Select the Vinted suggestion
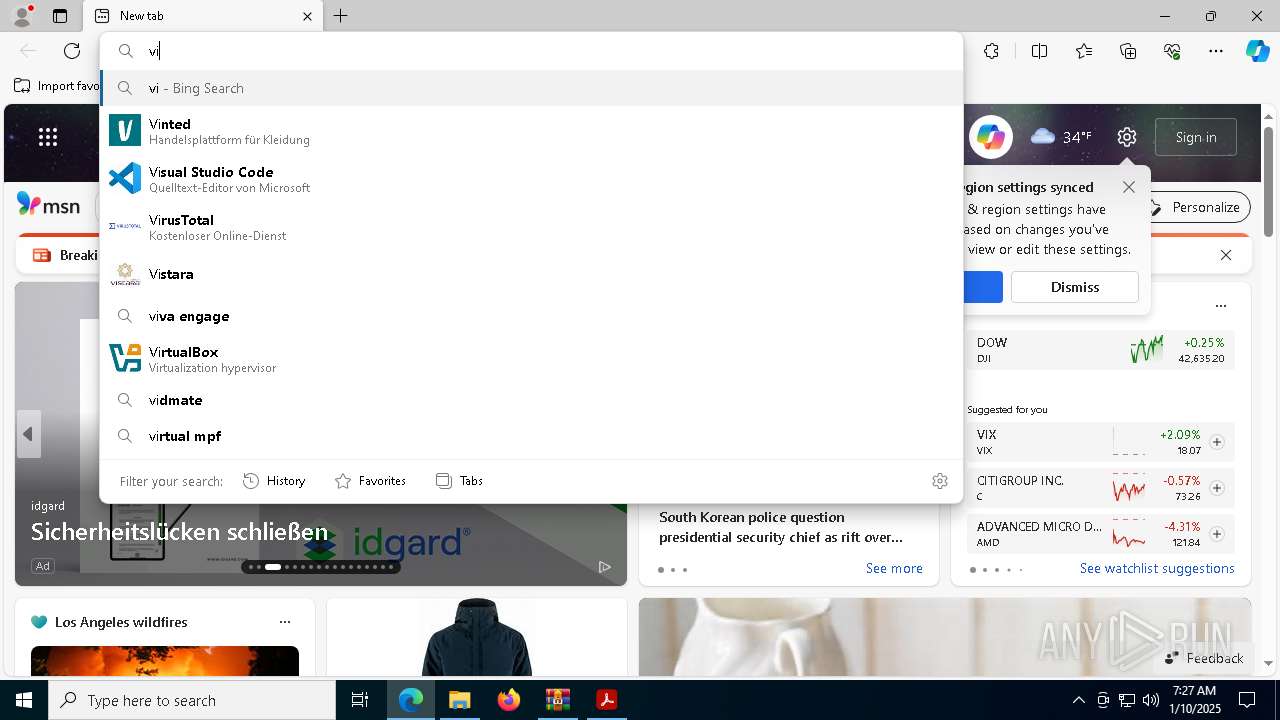 (x=531, y=131)
